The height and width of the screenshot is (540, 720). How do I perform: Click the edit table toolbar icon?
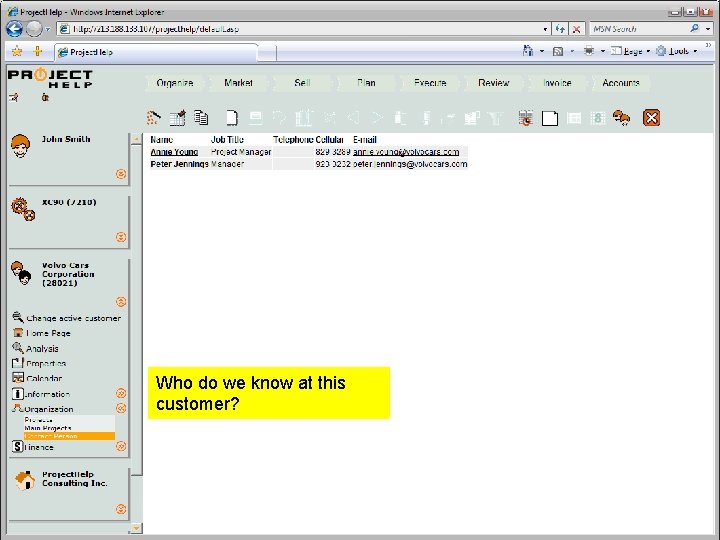178,118
